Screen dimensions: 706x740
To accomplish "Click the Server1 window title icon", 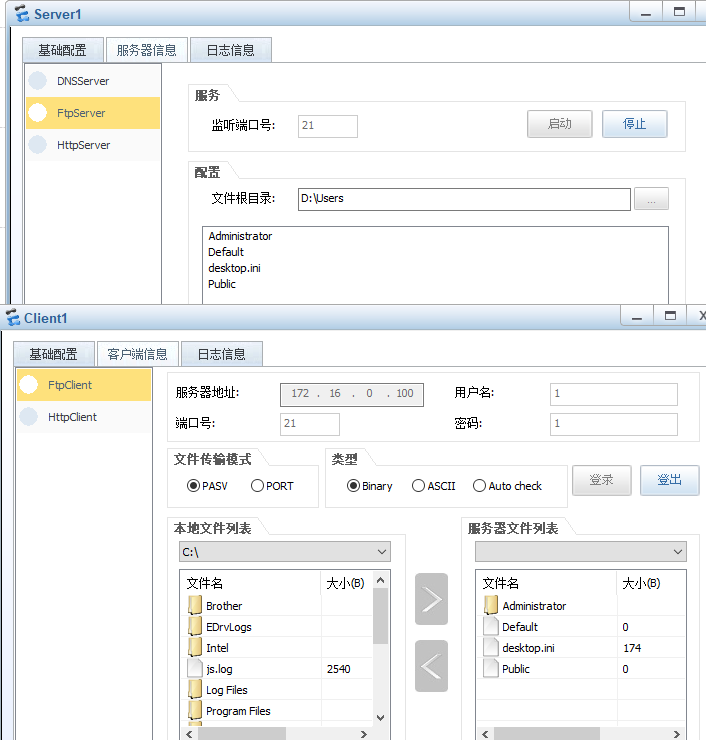I will point(22,14).
